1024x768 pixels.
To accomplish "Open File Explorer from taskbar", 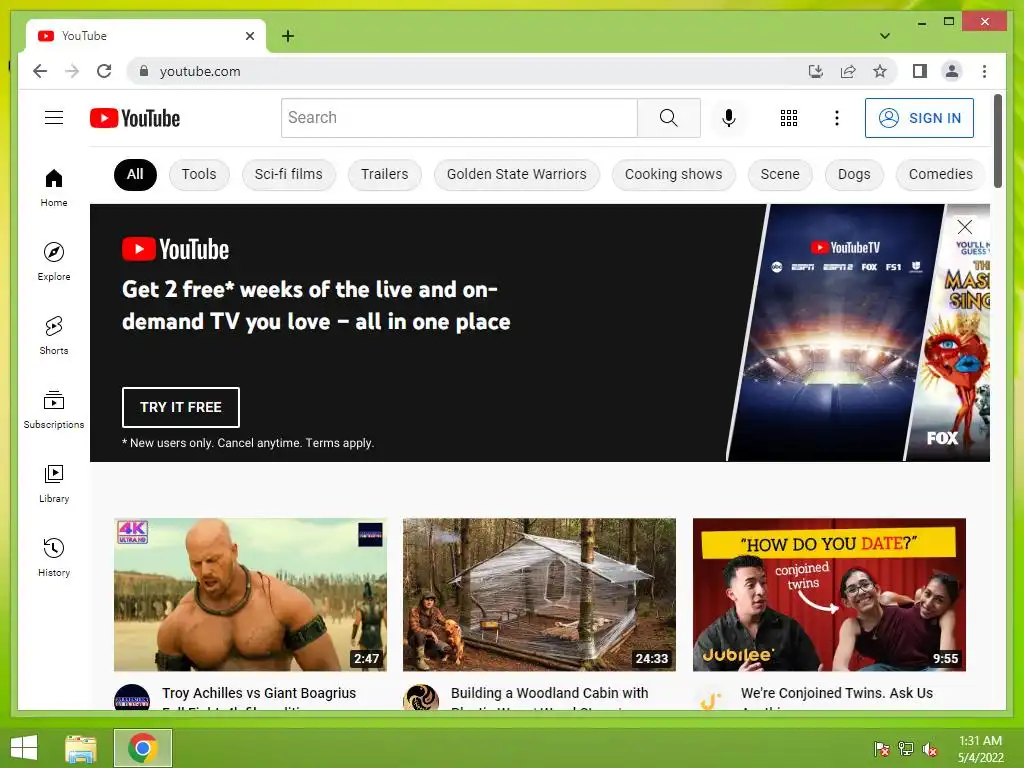I will click(81, 748).
